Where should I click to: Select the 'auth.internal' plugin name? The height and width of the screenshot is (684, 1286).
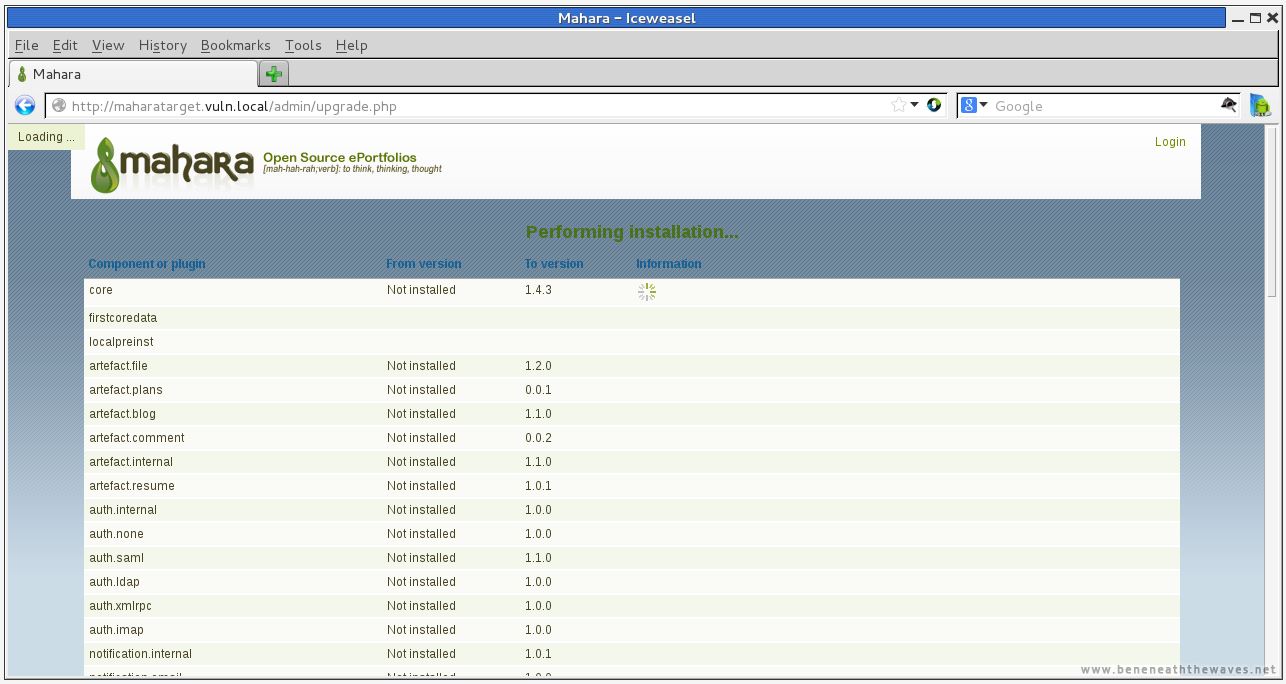pos(123,510)
